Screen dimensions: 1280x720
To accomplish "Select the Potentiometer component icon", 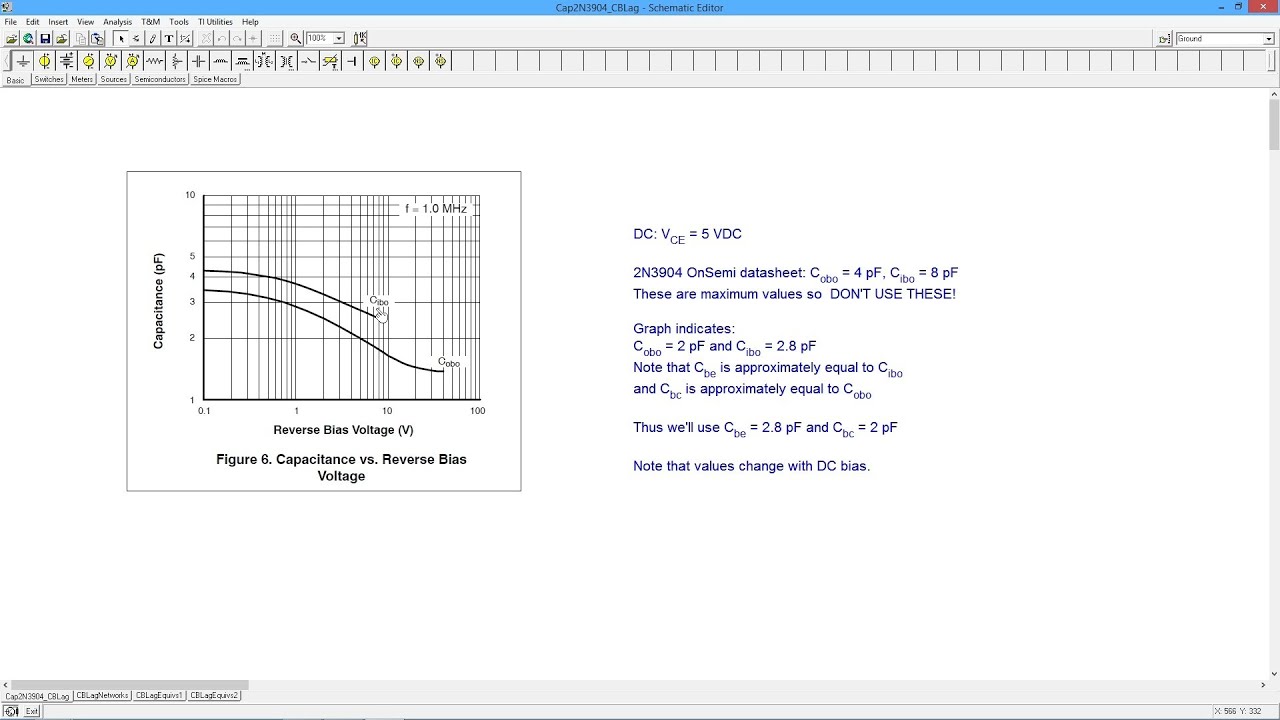I will coord(176,61).
